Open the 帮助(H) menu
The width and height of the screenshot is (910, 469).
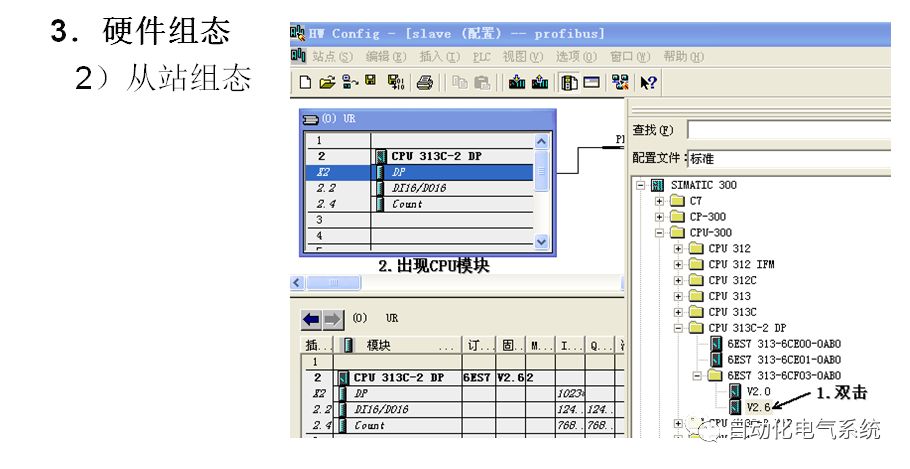[684, 56]
